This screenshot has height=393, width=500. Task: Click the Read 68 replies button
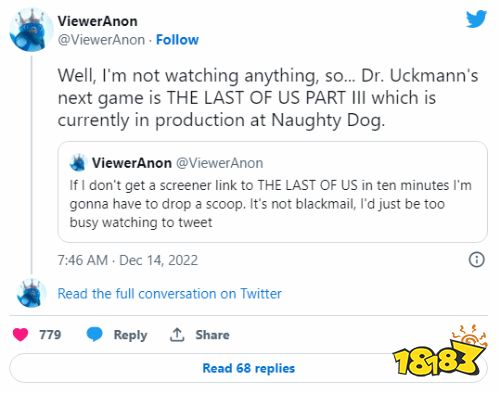248,368
